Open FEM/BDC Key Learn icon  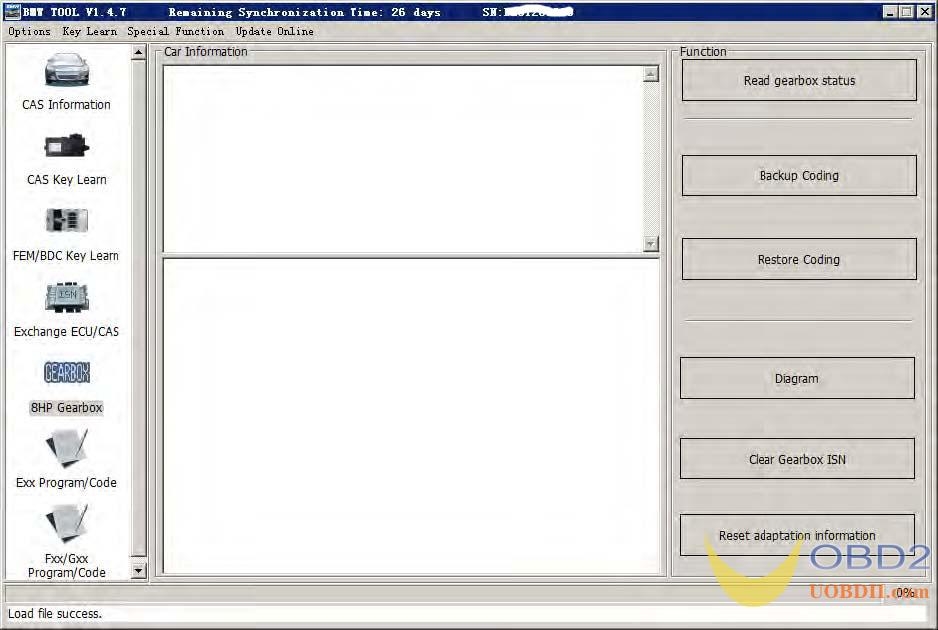click(67, 222)
